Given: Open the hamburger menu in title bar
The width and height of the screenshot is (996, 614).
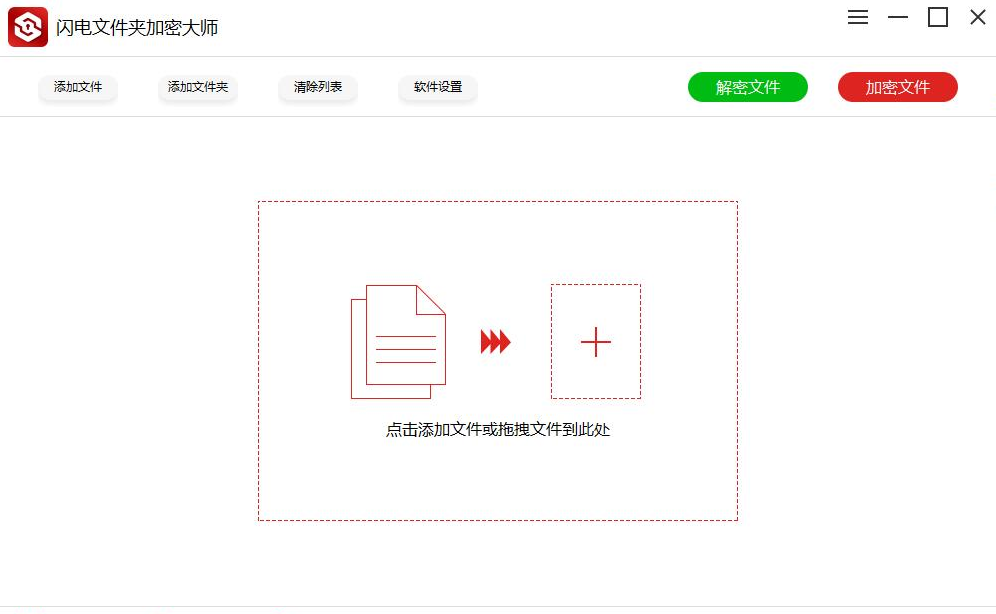Looking at the screenshot, I should coord(858,17).
